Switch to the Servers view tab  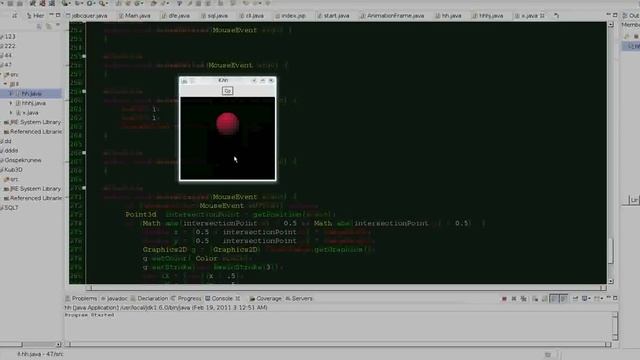pos(299,298)
